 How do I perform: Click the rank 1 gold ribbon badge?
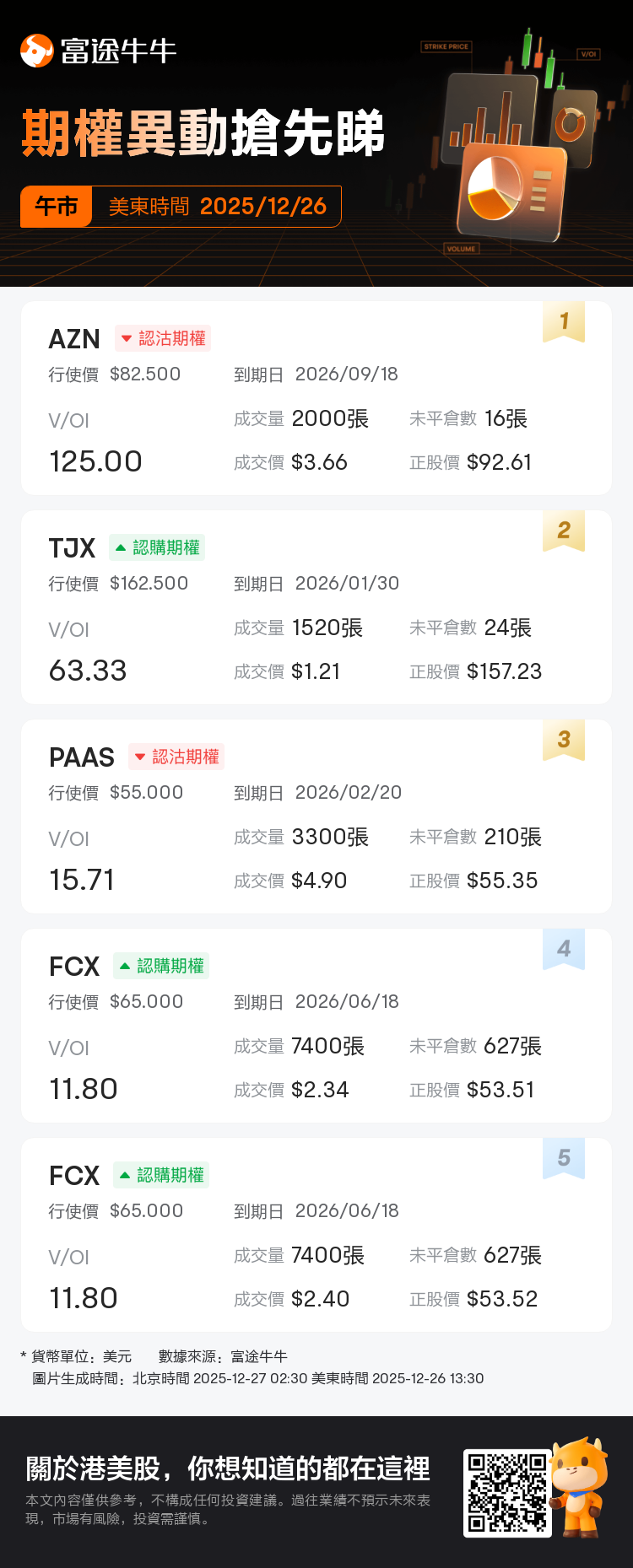(x=564, y=321)
